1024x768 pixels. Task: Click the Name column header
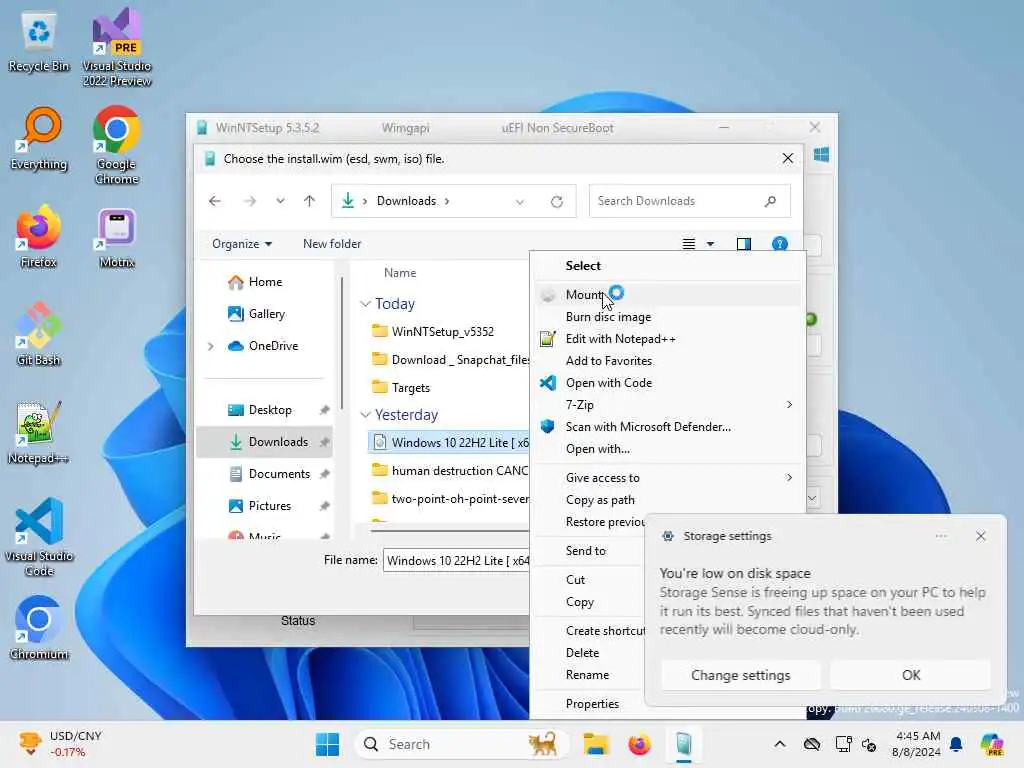click(400, 273)
